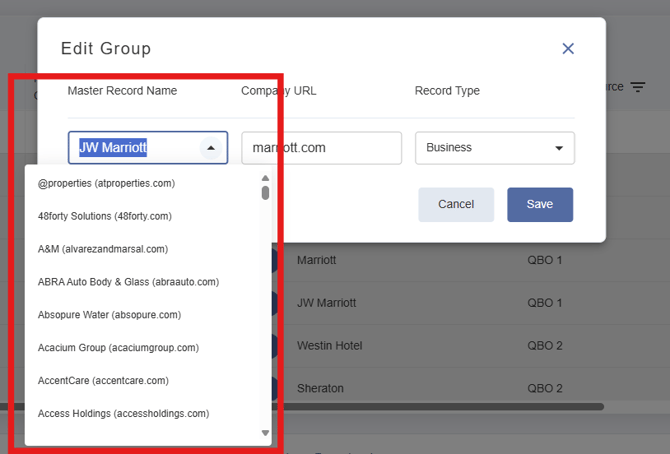Click the filter list icon
The image size is (670, 454).
click(x=638, y=88)
